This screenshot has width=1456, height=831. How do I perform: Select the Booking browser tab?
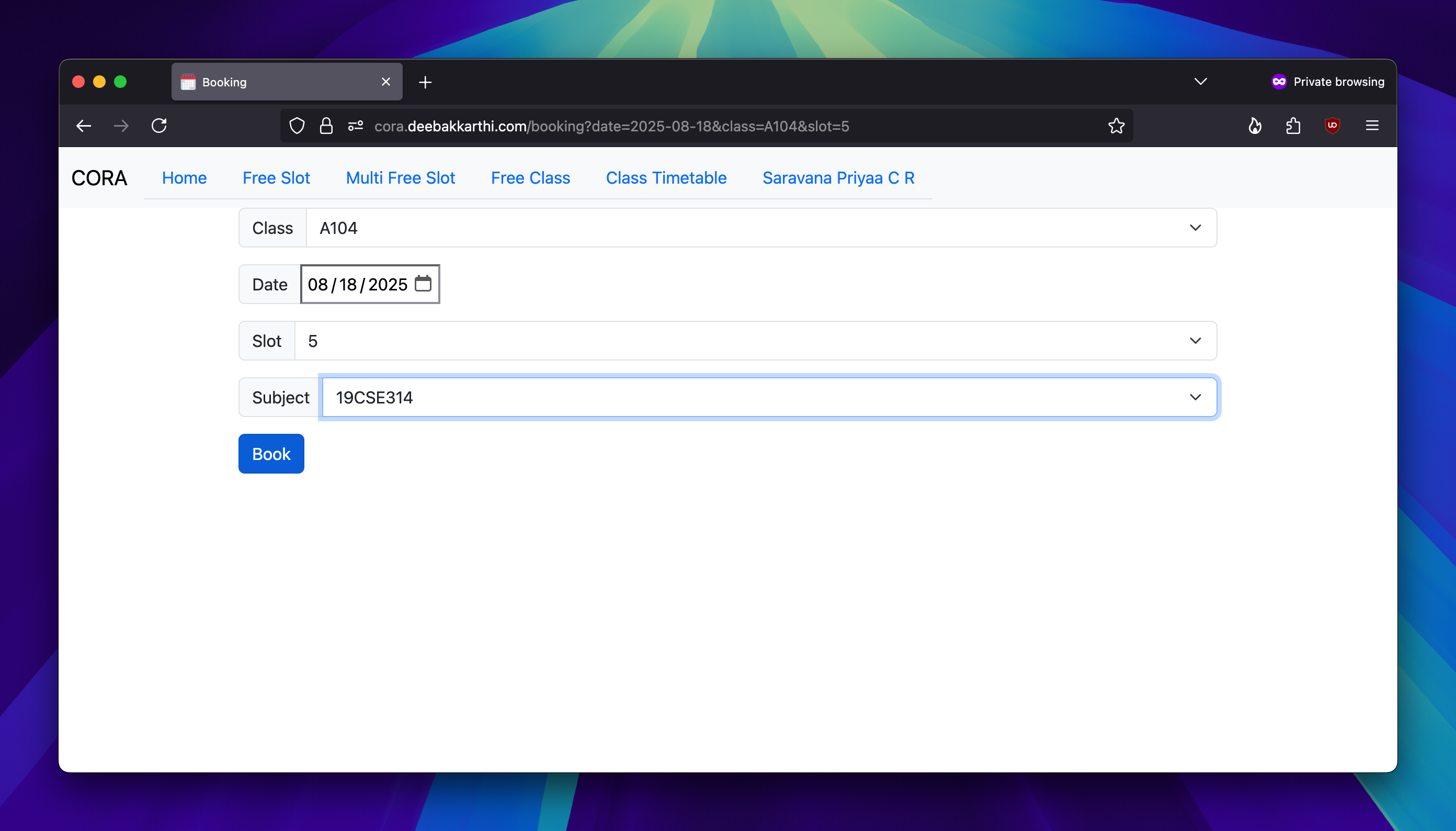click(x=287, y=82)
